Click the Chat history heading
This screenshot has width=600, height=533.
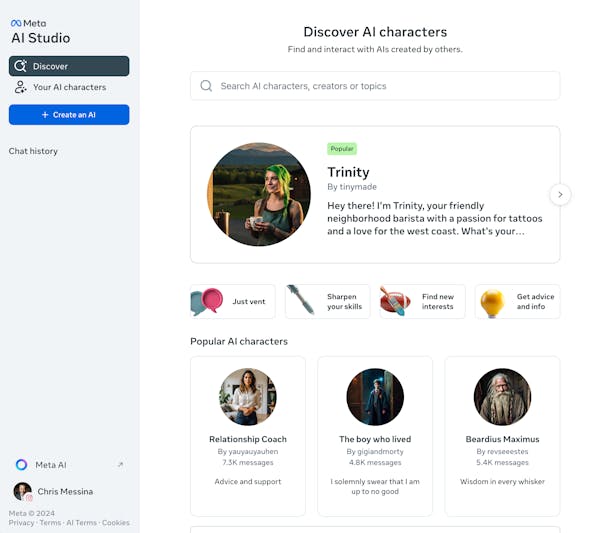click(x=33, y=151)
